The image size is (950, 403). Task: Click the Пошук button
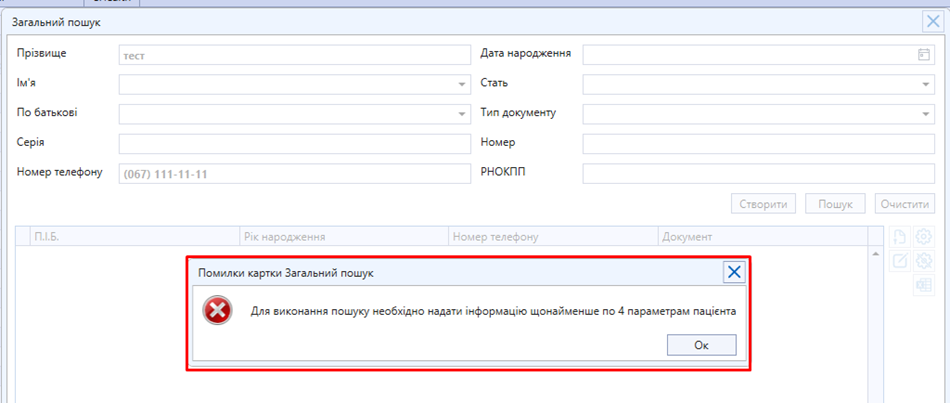click(835, 204)
